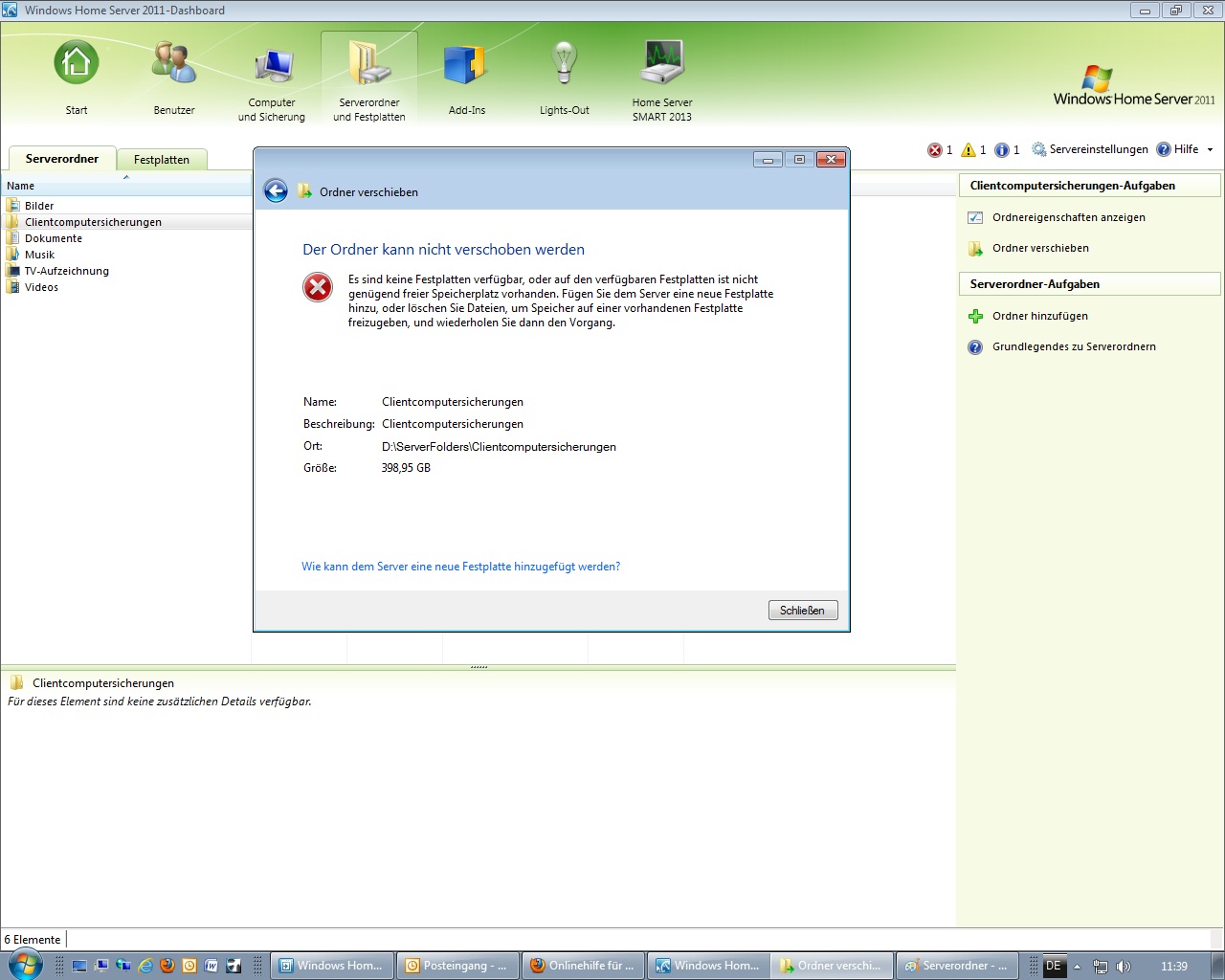
Task: Show hidden tray icons arrow
Action: [1077, 967]
